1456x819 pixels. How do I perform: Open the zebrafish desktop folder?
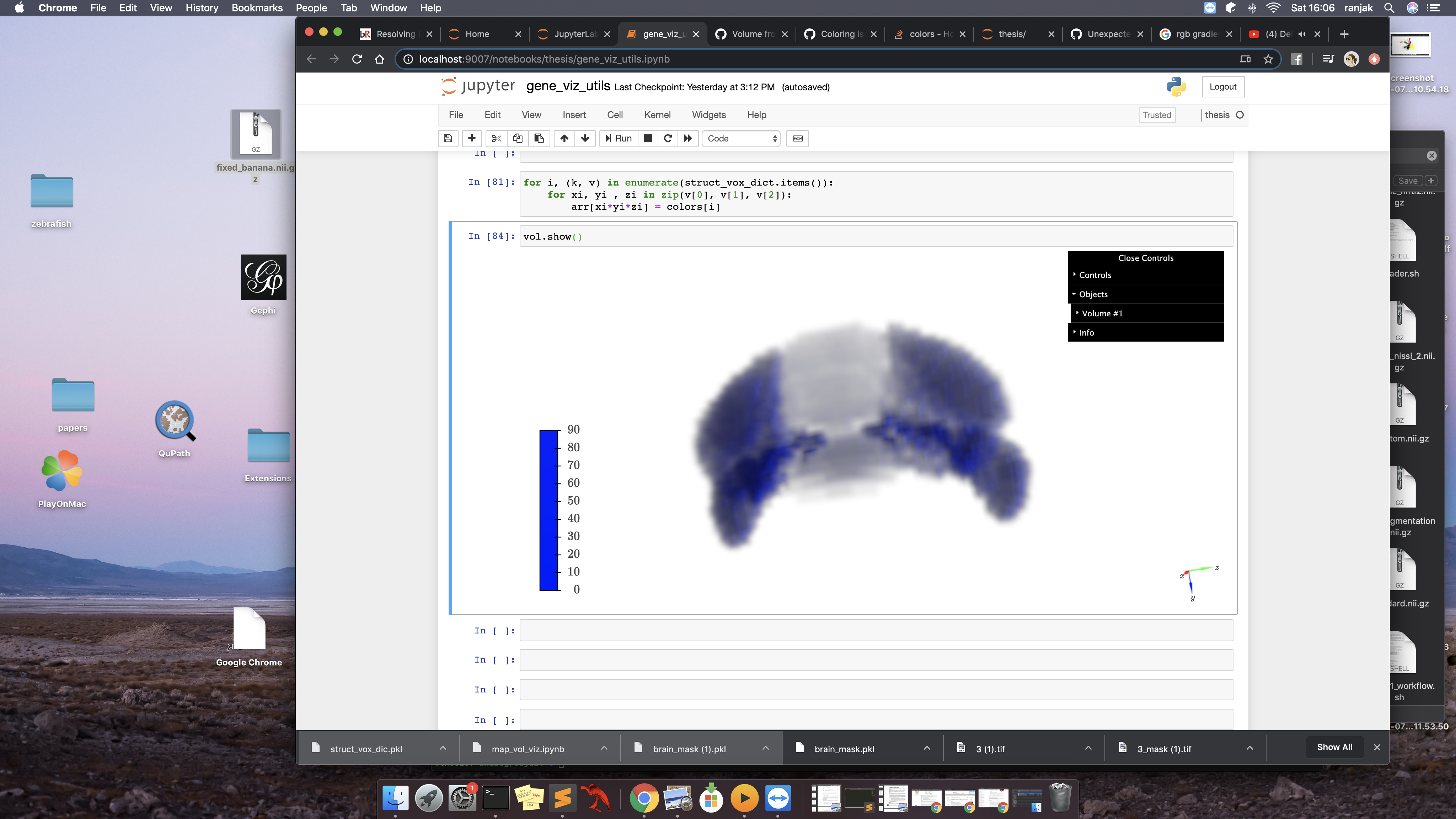(x=52, y=200)
